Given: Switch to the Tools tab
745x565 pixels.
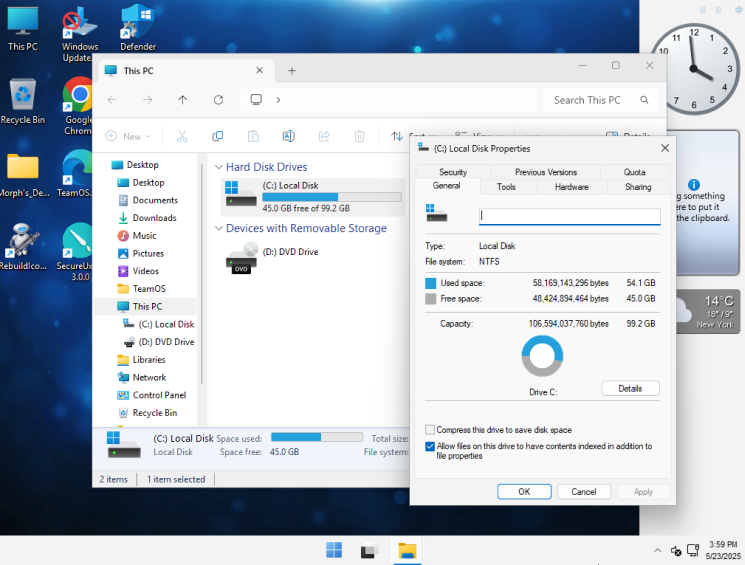Looking at the screenshot, I should [x=506, y=187].
